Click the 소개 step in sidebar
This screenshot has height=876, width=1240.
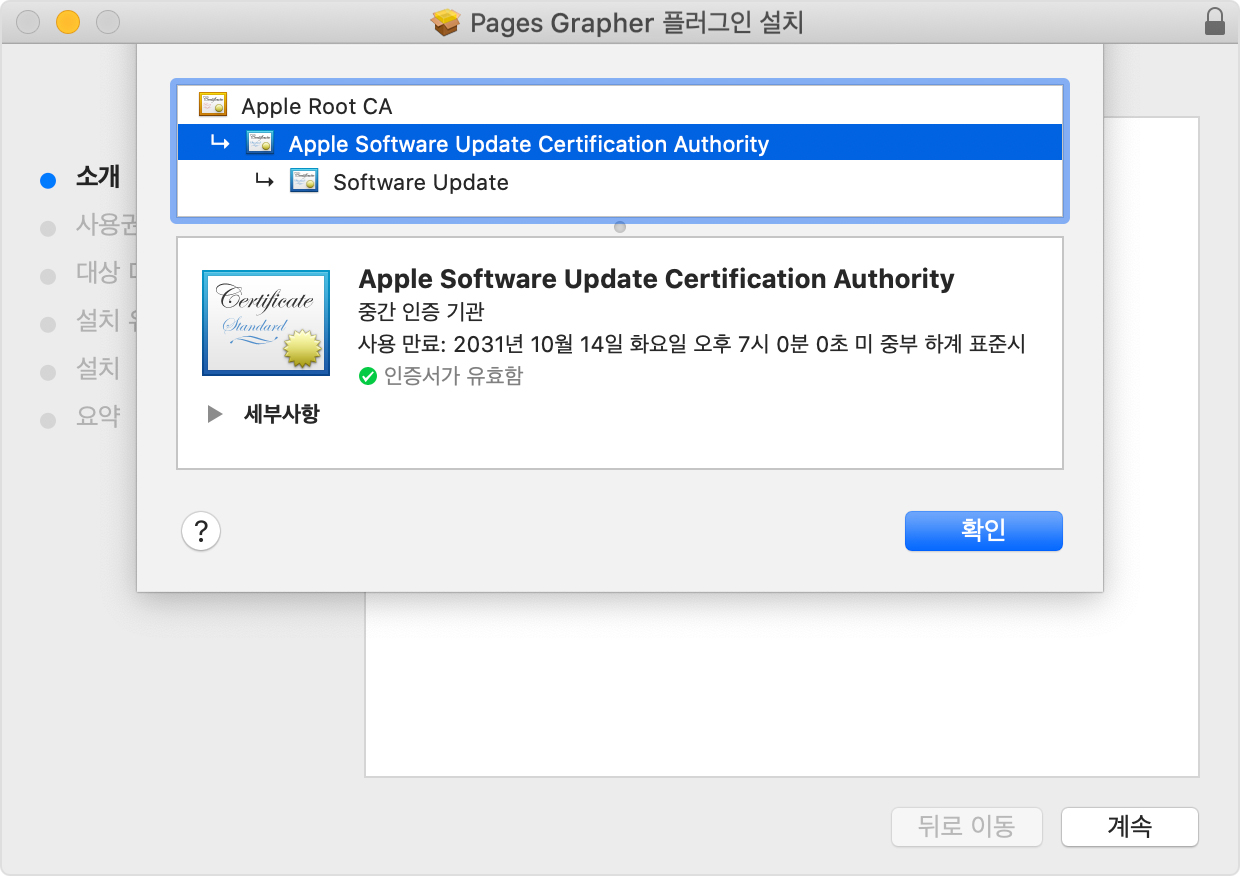click(98, 178)
